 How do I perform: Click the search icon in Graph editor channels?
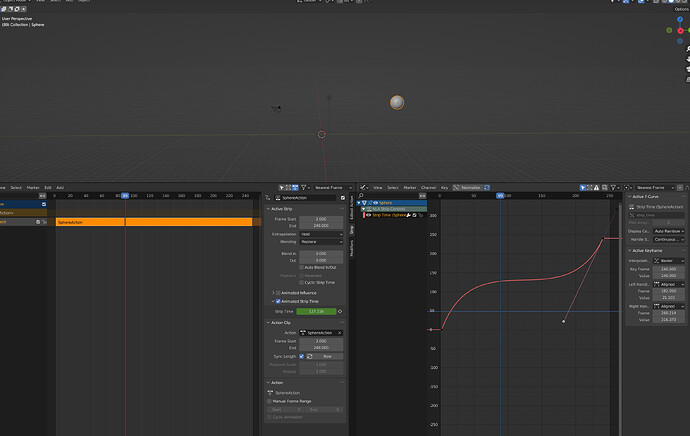click(x=361, y=196)
